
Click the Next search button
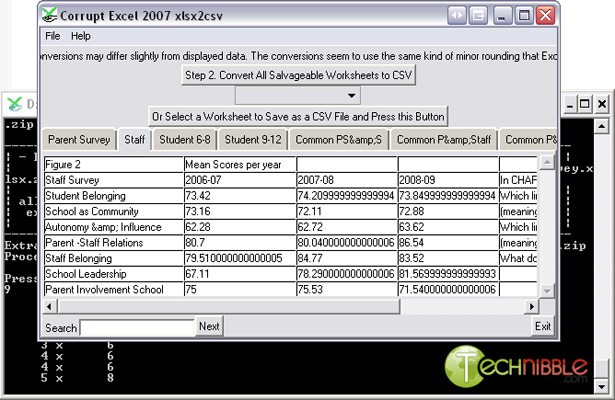[209, 326]
